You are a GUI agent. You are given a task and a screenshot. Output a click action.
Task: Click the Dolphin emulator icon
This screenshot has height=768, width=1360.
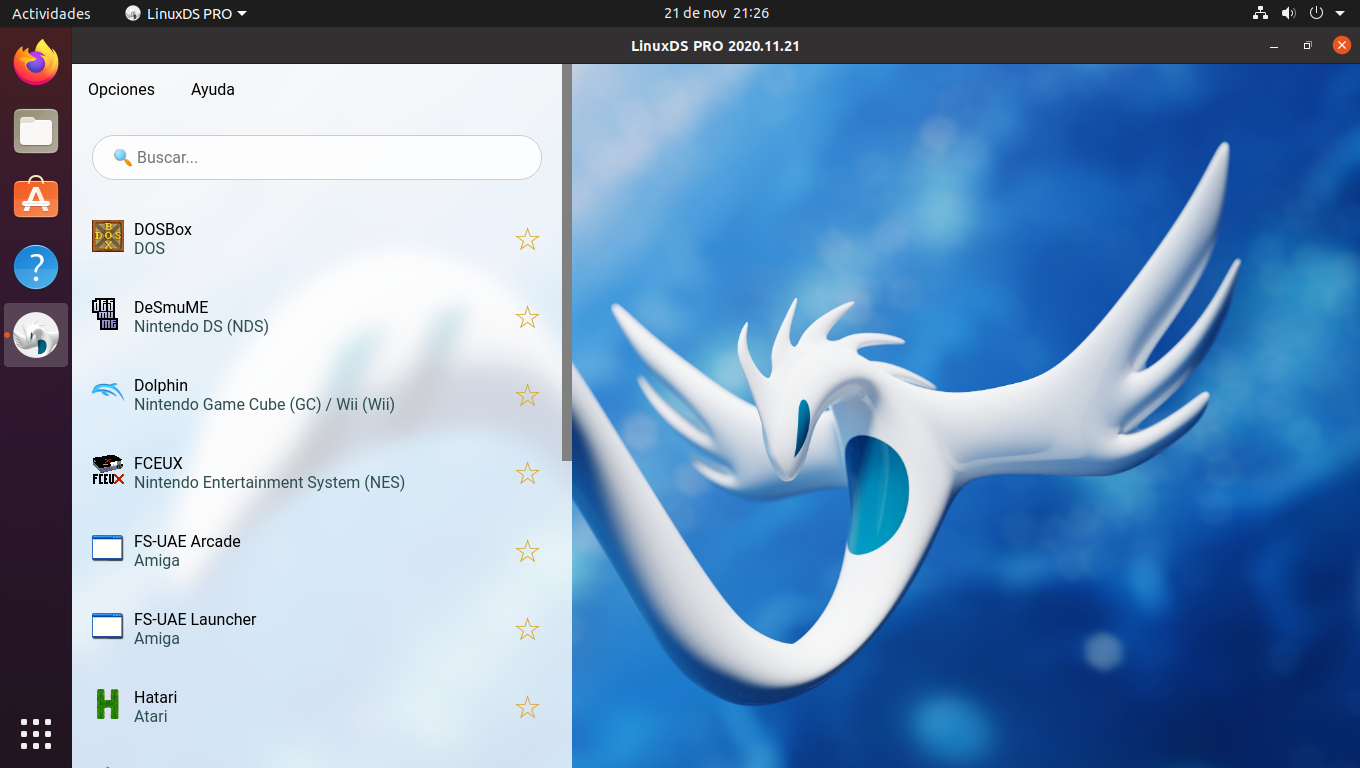[x=108, y=392]
